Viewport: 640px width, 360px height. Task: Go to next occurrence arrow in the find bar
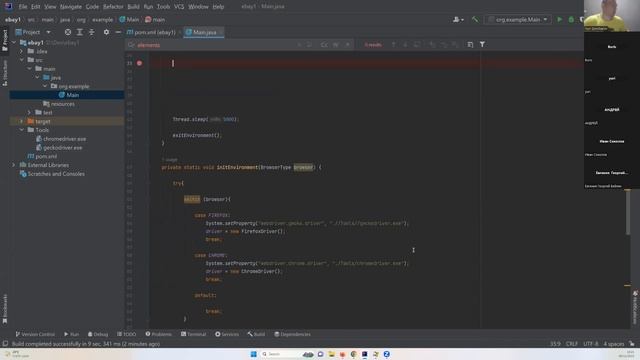coord(405,44)
